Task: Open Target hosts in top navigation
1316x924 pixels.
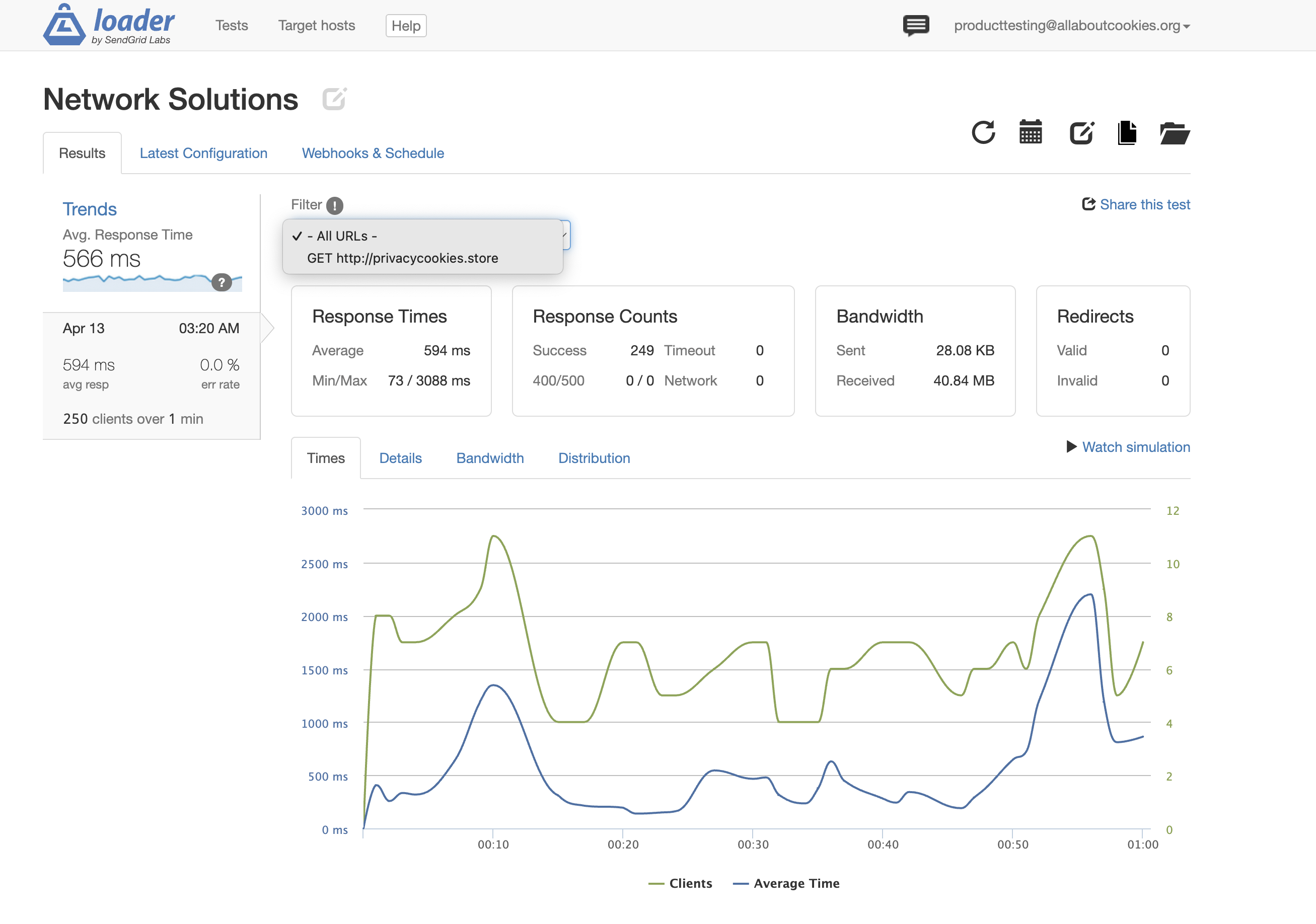Action: point(316,26)
